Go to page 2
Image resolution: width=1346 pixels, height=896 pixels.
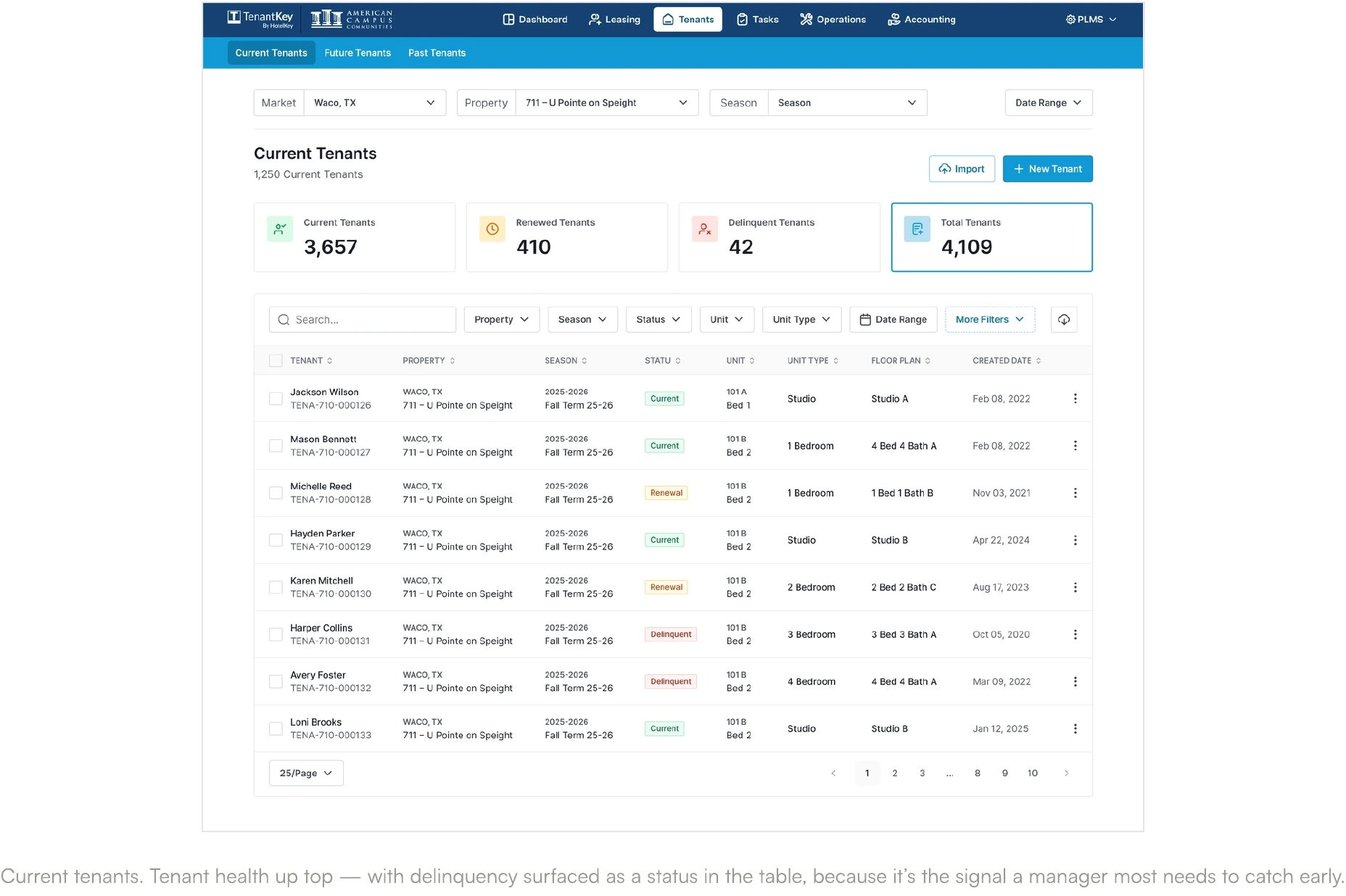click(895, 773)
